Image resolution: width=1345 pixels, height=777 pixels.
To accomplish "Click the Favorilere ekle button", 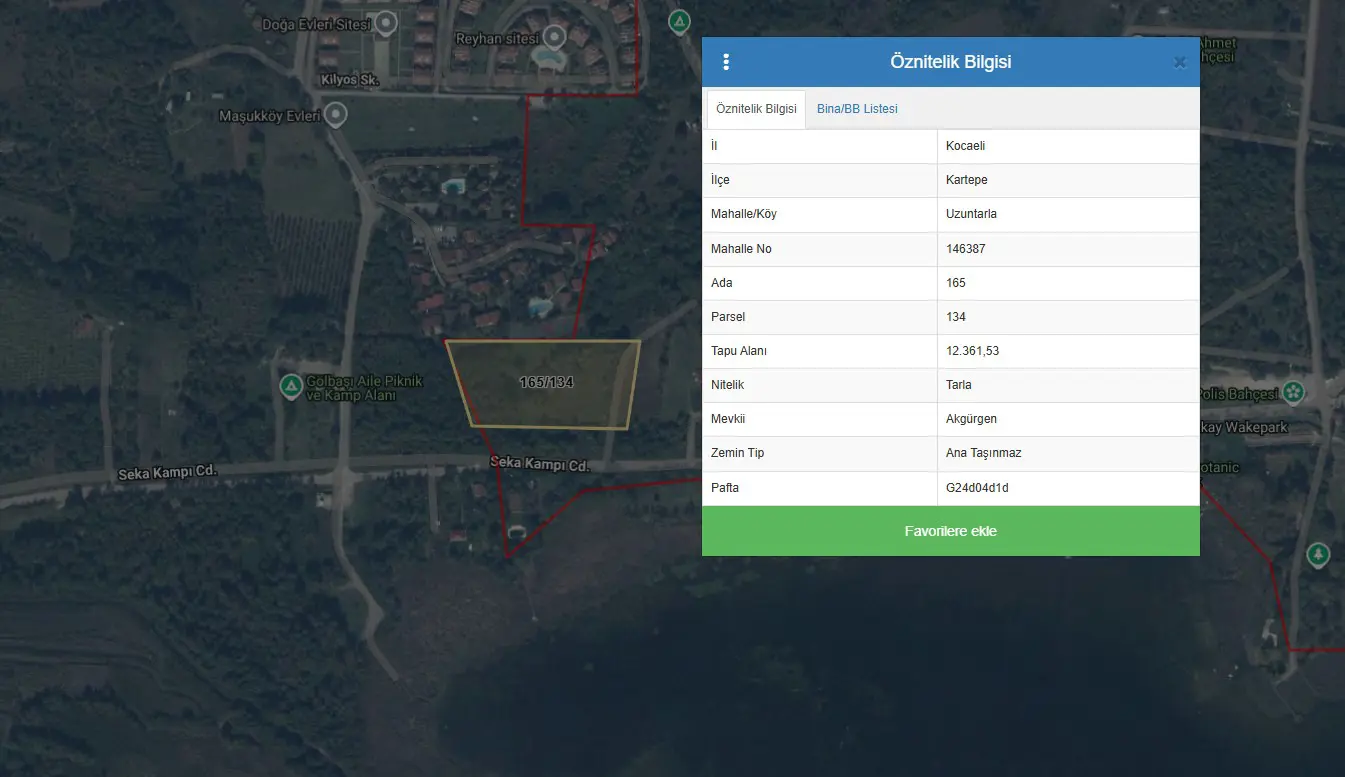I will point(951,531).
